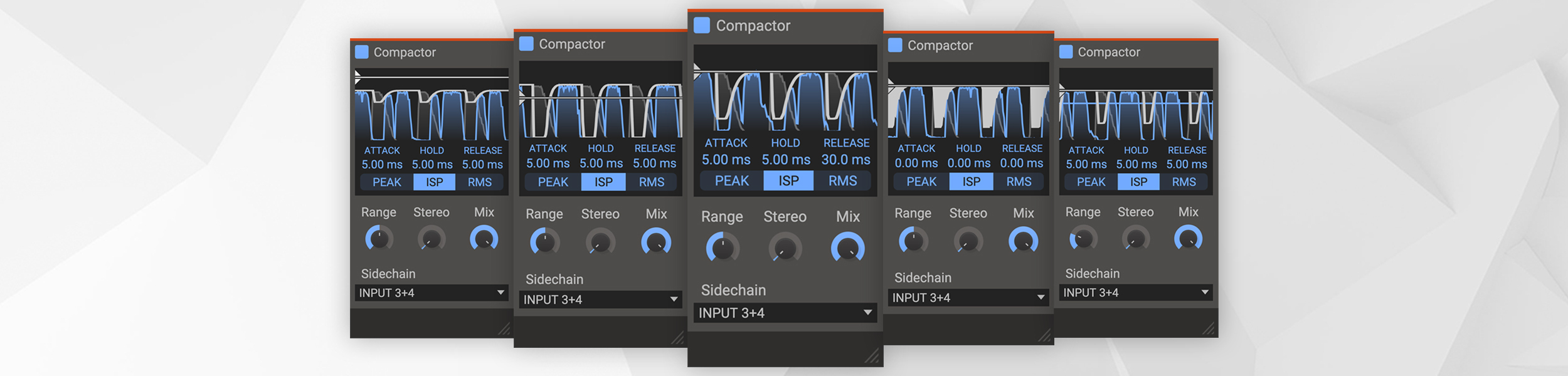Select PEAK mode in the leftmost Compactor

coord(387,182)
